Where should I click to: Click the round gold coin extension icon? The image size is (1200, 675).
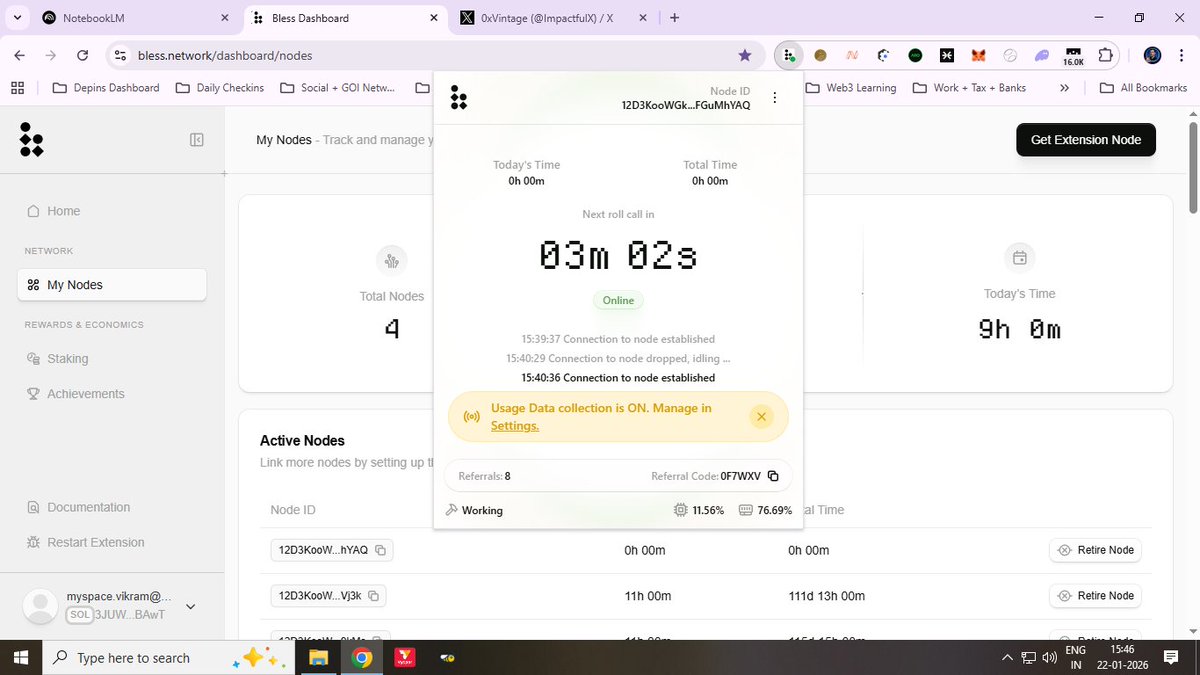pyautogui.click(x=820, y=55)
